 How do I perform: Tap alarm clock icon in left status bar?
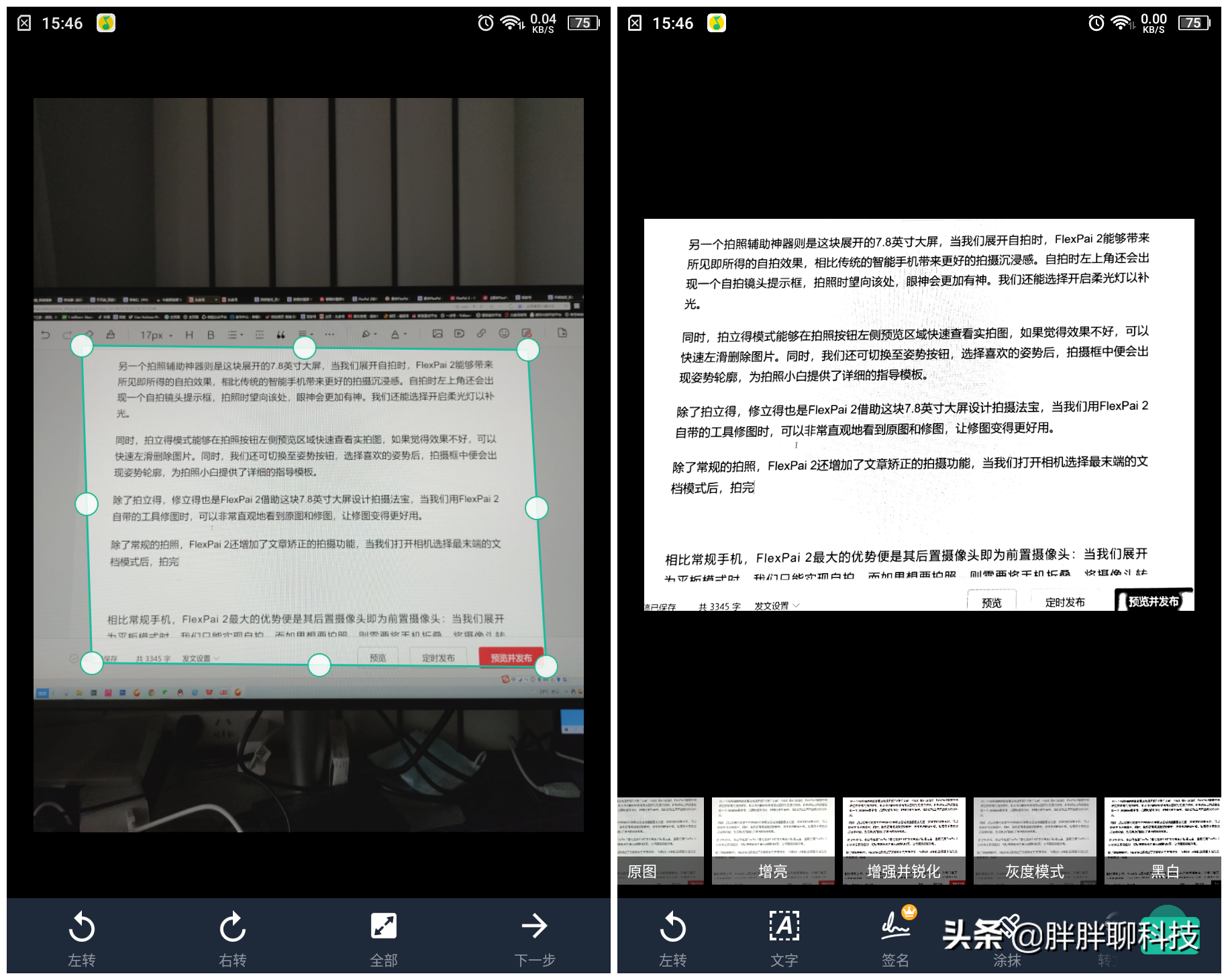[x=486, y=23]
